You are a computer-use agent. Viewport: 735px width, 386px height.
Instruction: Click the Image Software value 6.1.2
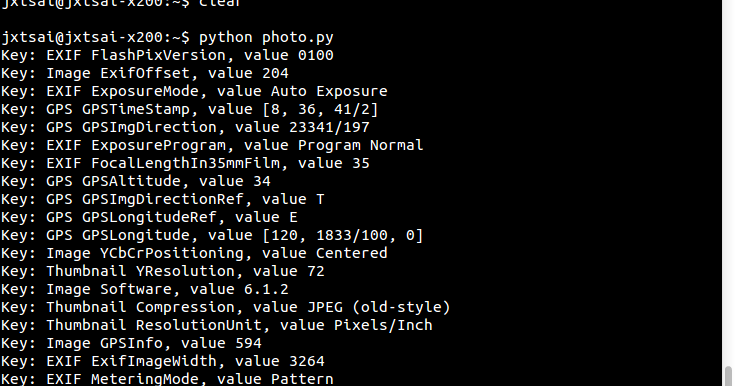click(x=266, y=289)
